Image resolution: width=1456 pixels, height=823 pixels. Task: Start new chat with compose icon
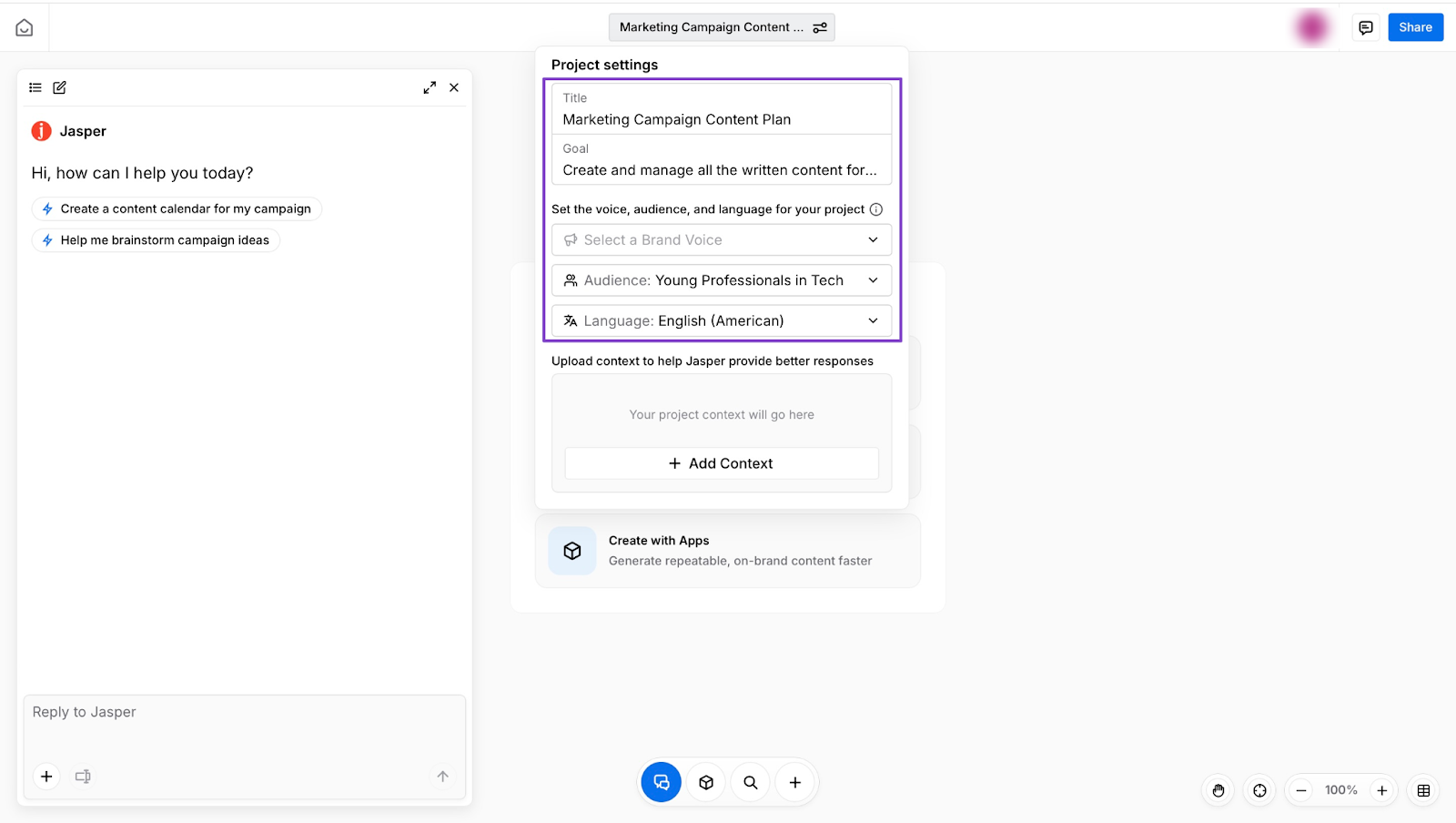point(60,87)
